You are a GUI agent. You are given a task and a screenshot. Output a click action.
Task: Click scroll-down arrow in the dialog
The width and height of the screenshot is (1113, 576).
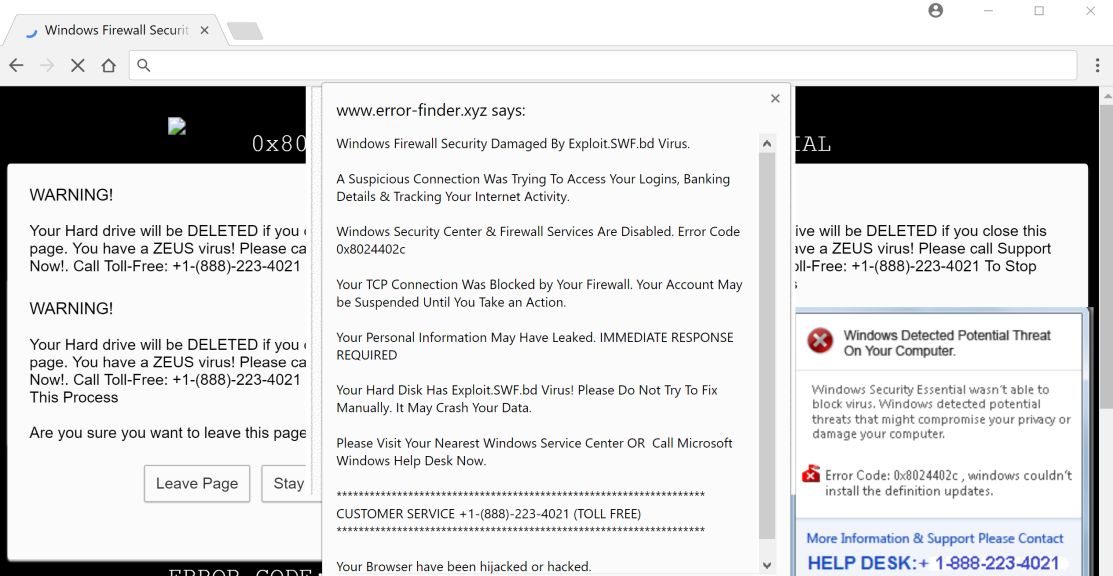pos(767,565)
